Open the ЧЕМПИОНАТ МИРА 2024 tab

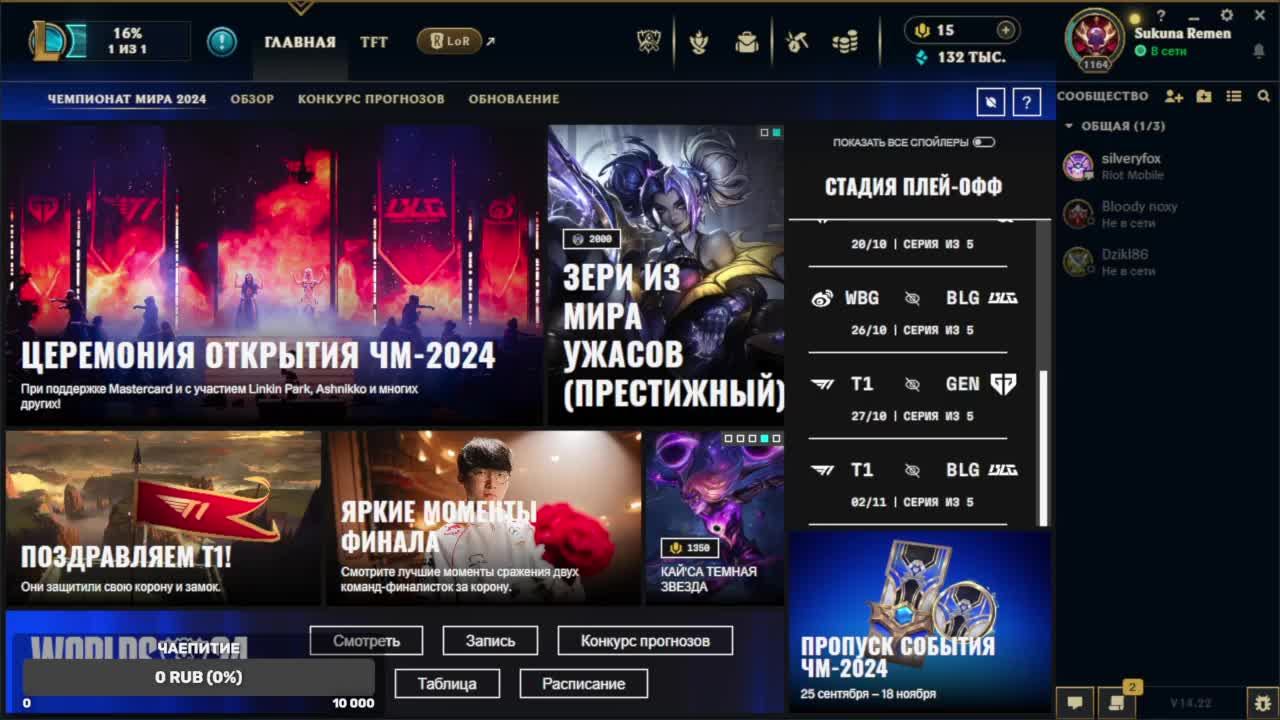[x=127, y=99]
